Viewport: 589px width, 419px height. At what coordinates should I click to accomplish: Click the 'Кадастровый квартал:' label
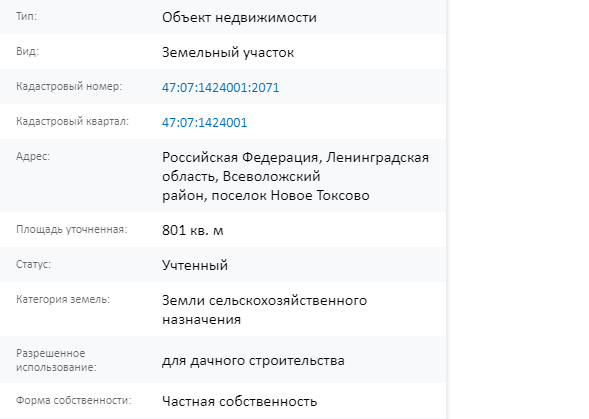coord(72,121)
